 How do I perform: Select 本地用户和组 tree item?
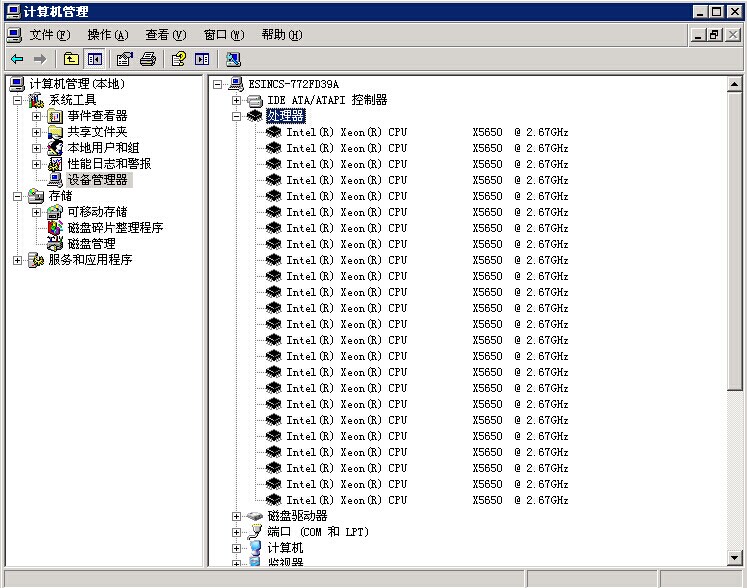pyautogui.click(x=103, y=148)
